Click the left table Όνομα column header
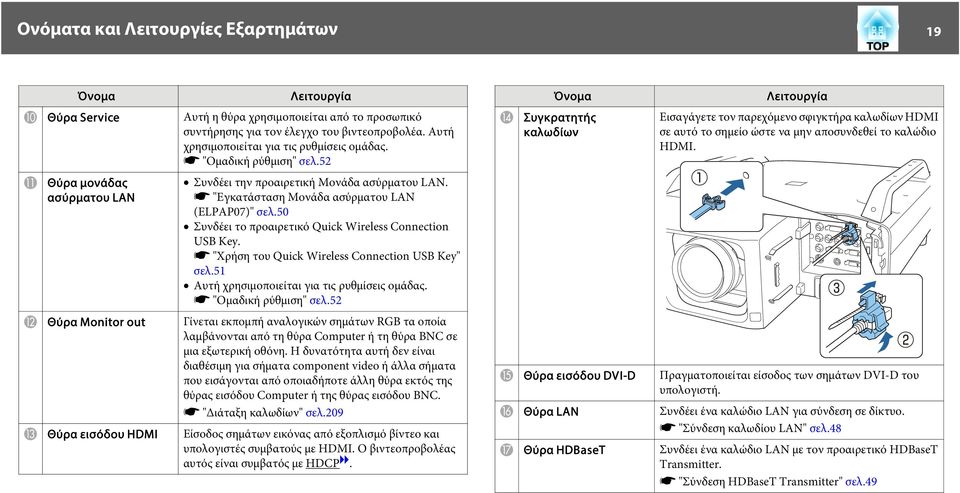The image size is (960, 493). tap(97, 96)
